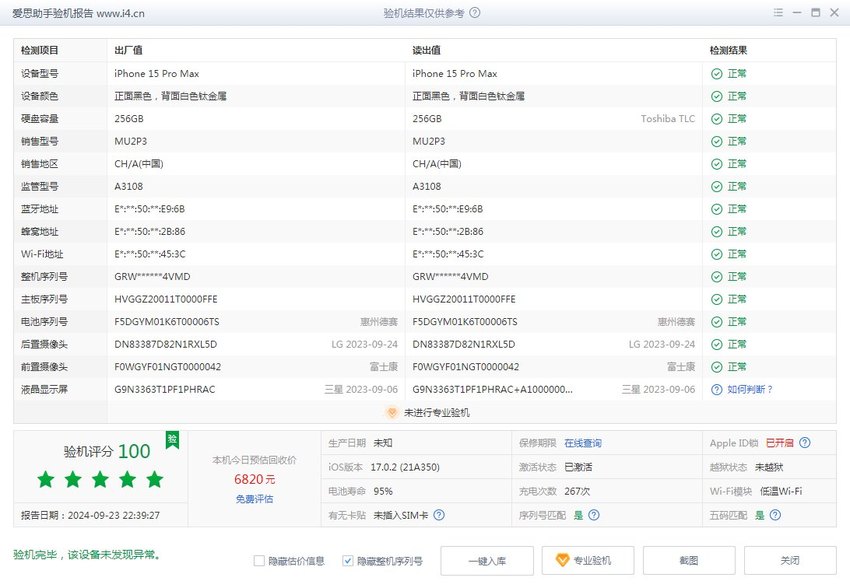Click the 未进行专业验机 text
Screen dimensions: 850x588
point(437,413)
